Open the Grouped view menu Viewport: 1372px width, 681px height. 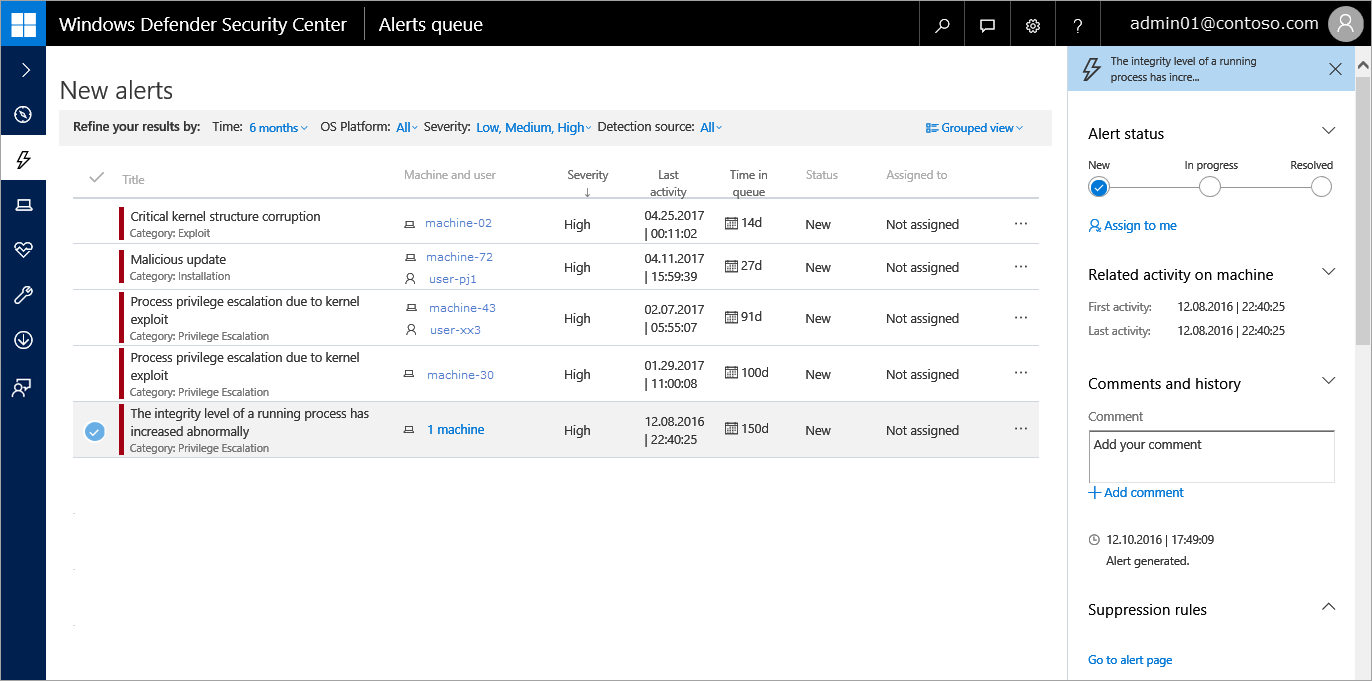tap(975, 128)
